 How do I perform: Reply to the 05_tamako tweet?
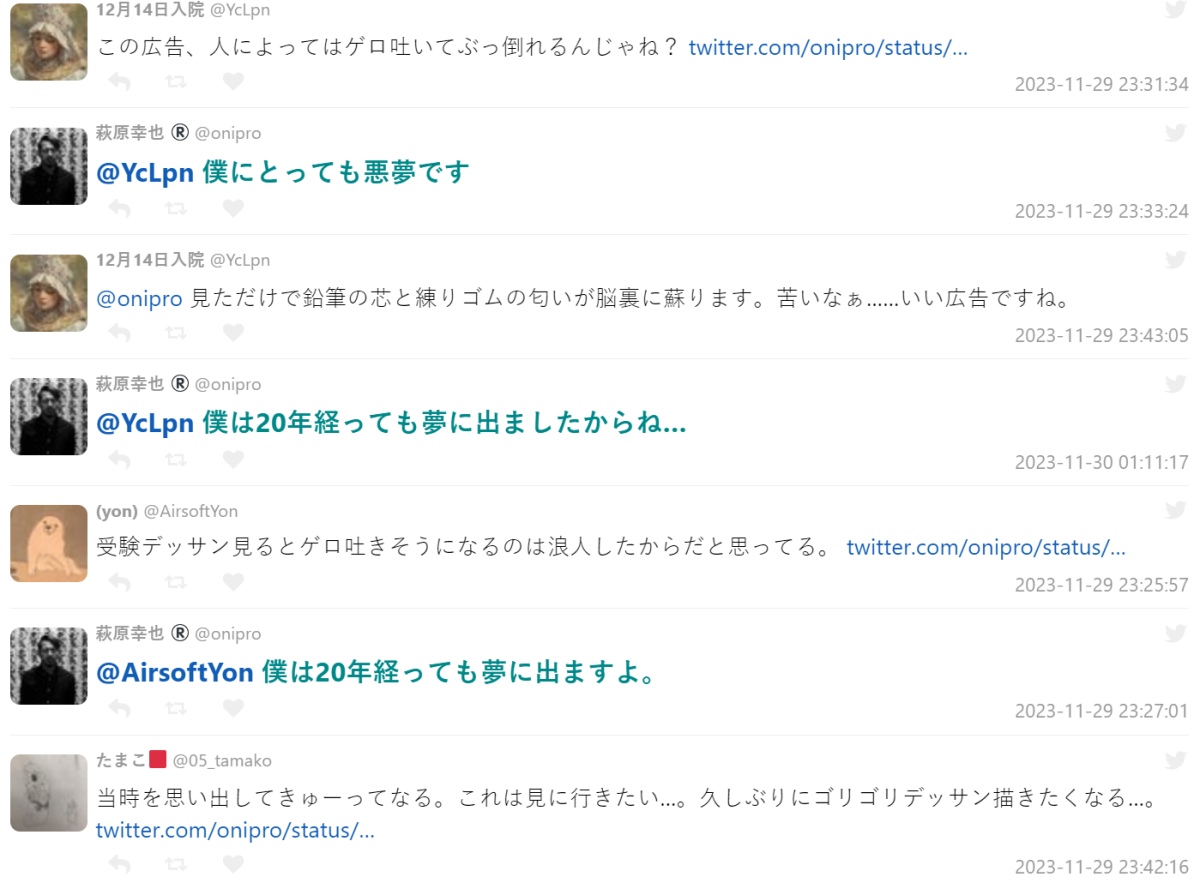pos(120,863)
